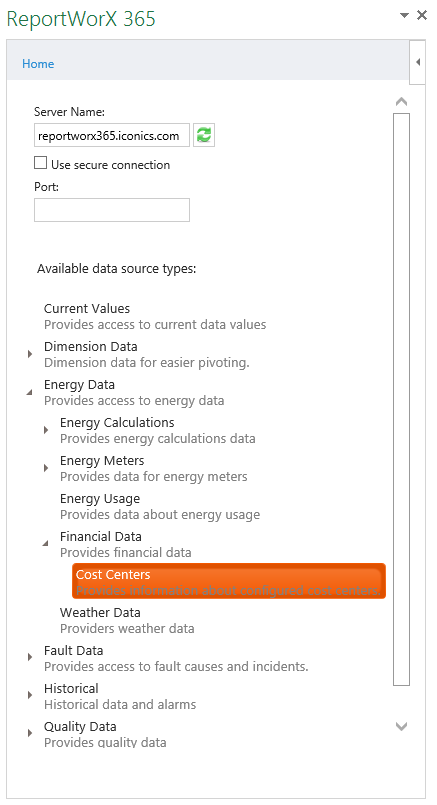Expand the Fault Data node
Screen dimensions: 437x805
click(30, 657)
